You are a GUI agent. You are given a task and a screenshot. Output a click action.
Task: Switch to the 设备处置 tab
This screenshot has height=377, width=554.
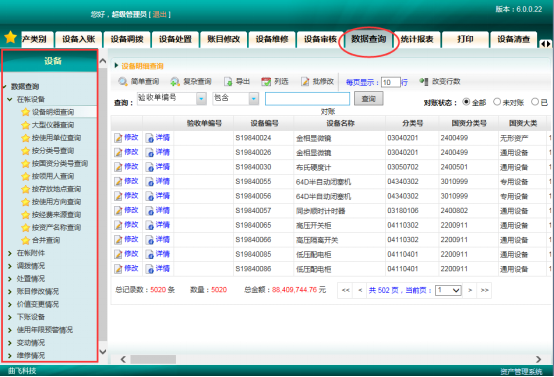[175, 39]
